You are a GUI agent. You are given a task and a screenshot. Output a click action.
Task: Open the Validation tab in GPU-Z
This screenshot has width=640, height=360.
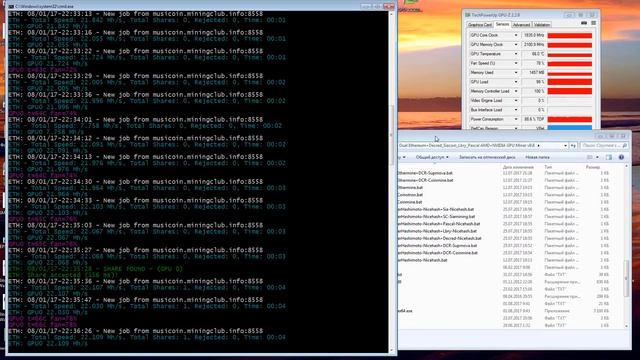tap(542, 25)
